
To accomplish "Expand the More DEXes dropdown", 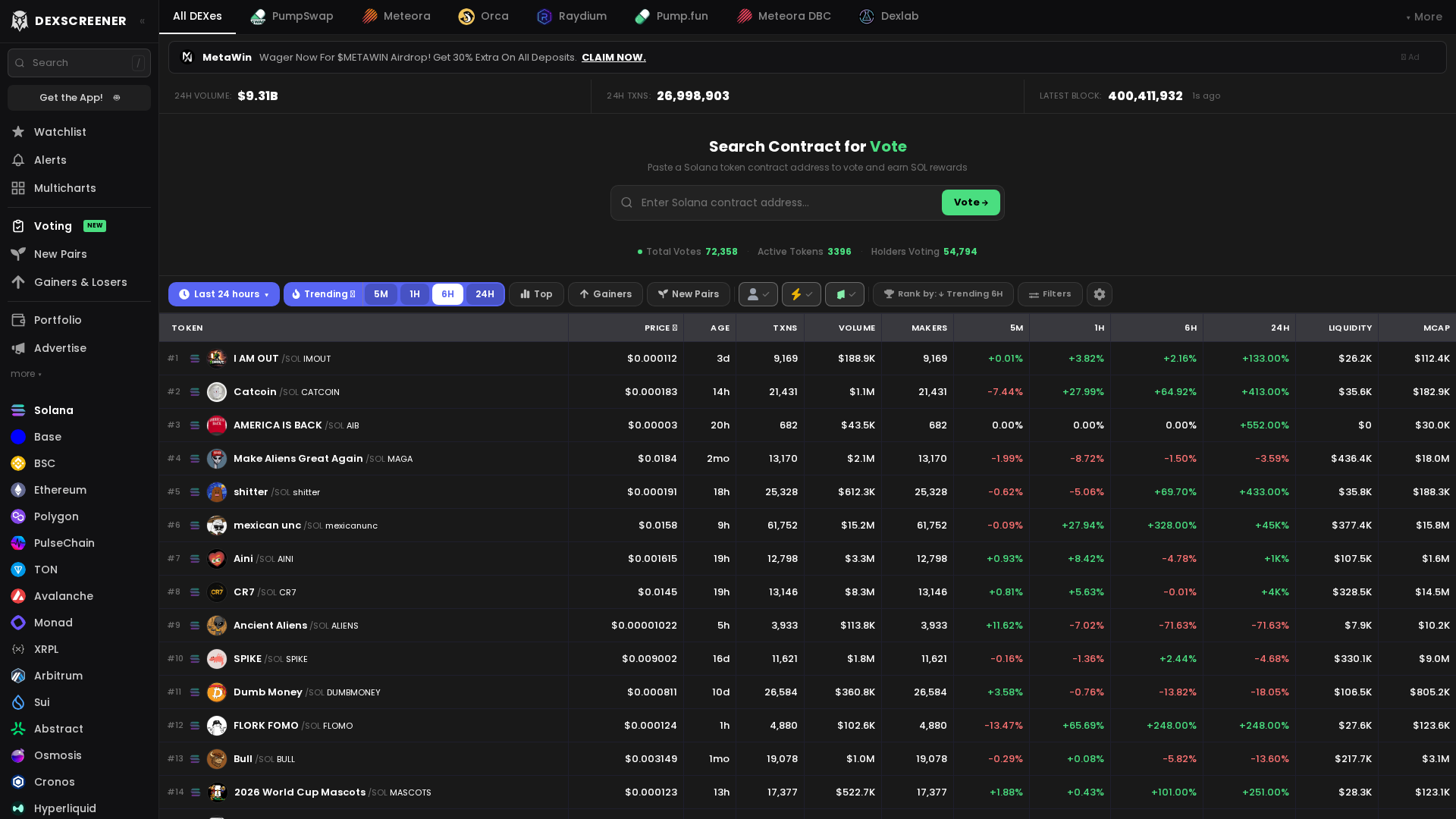I will click(1424, 17).
